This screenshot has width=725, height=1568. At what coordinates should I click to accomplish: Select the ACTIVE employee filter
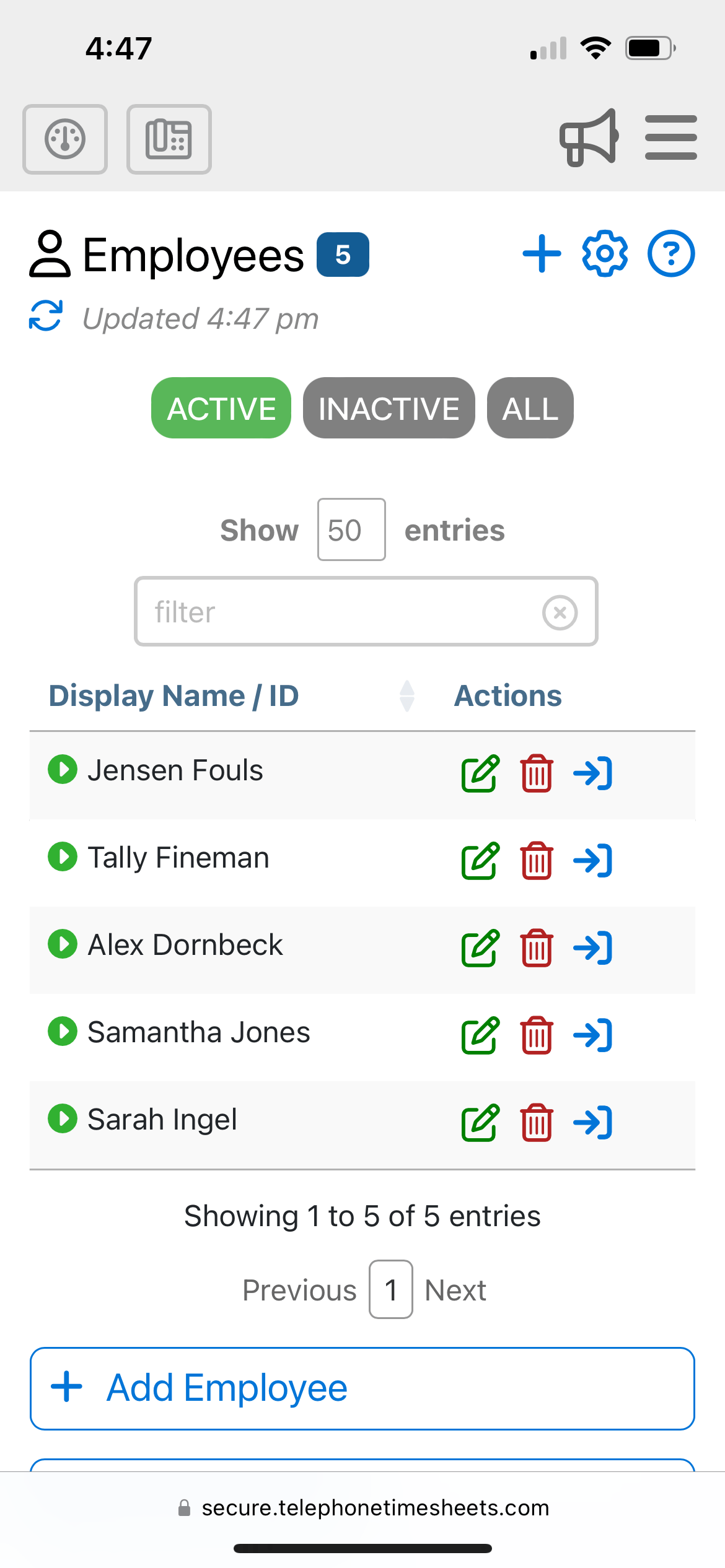pyautogui.click(x=221, y=407)
